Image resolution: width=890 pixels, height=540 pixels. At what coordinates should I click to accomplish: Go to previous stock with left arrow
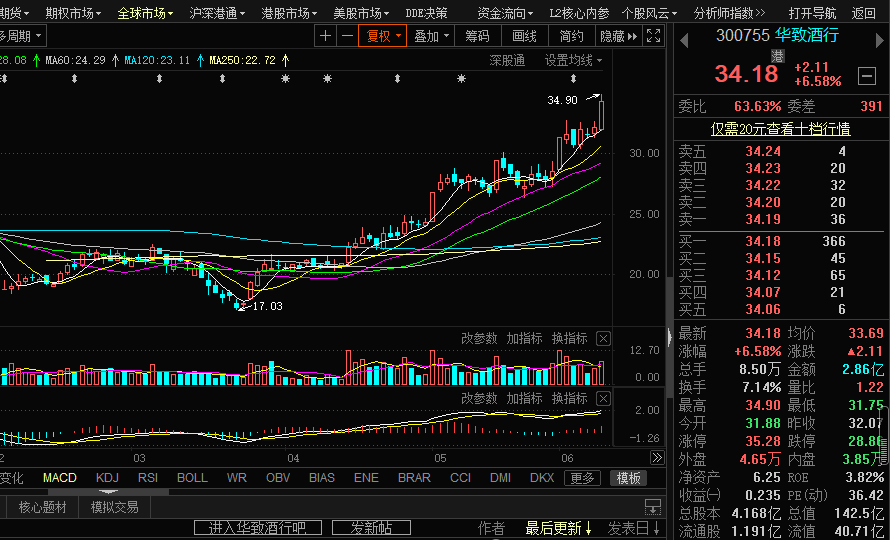684,40
